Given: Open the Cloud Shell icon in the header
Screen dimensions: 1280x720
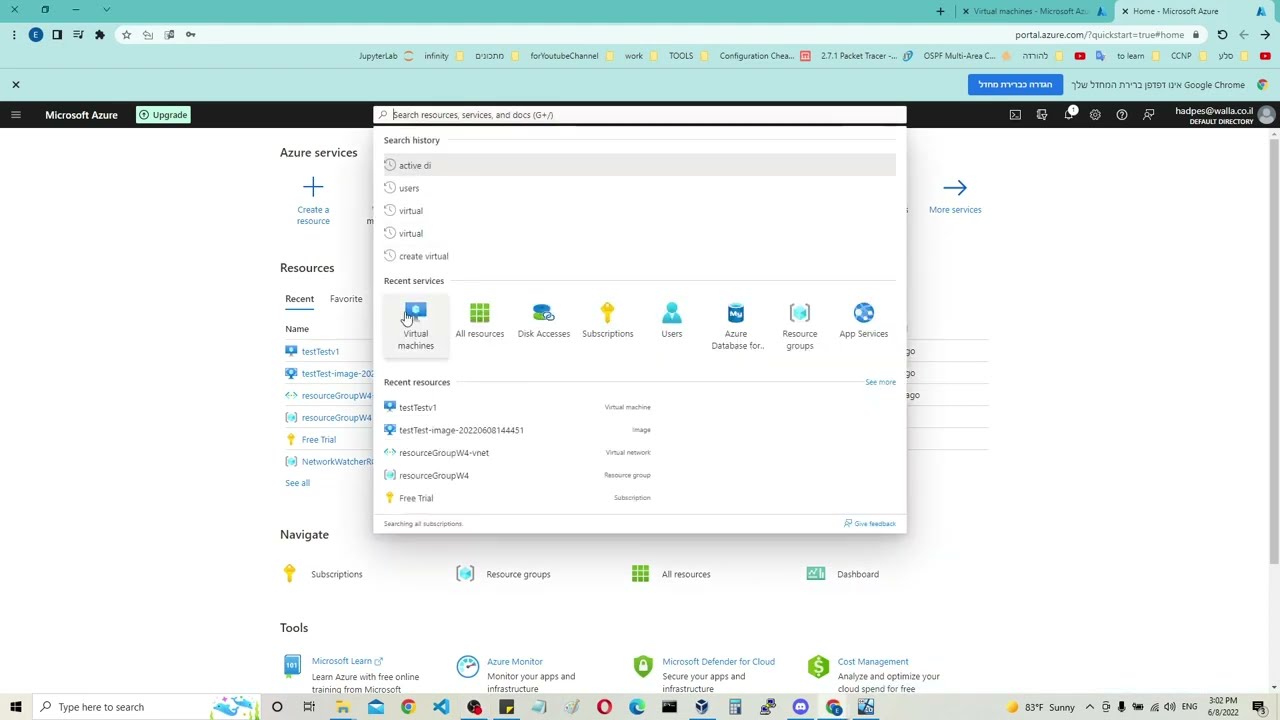Looking at the screenshot, I should click(x=1015, y=115).
